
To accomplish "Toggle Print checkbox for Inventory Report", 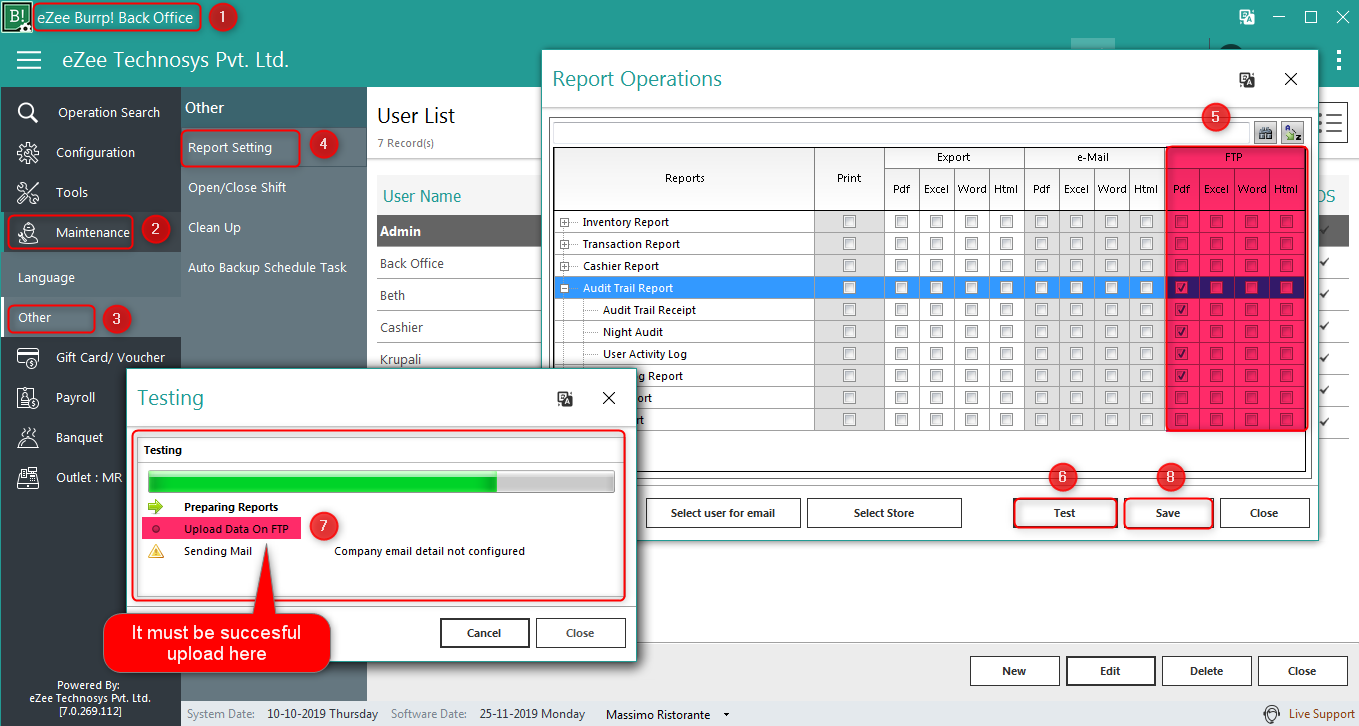I will (849, 222).
